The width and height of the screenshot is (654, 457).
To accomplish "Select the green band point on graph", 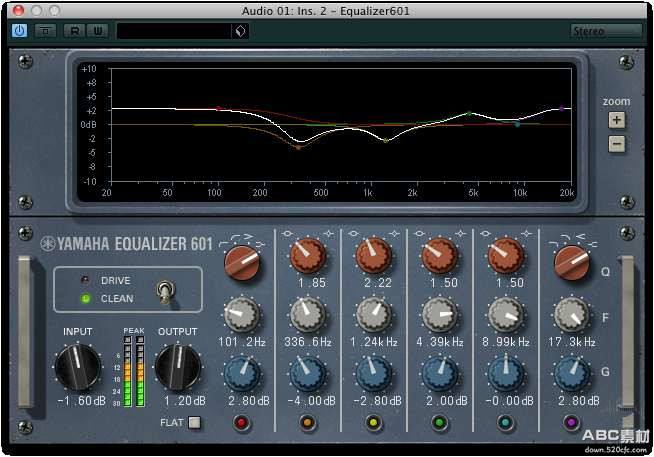I will 469,113.
